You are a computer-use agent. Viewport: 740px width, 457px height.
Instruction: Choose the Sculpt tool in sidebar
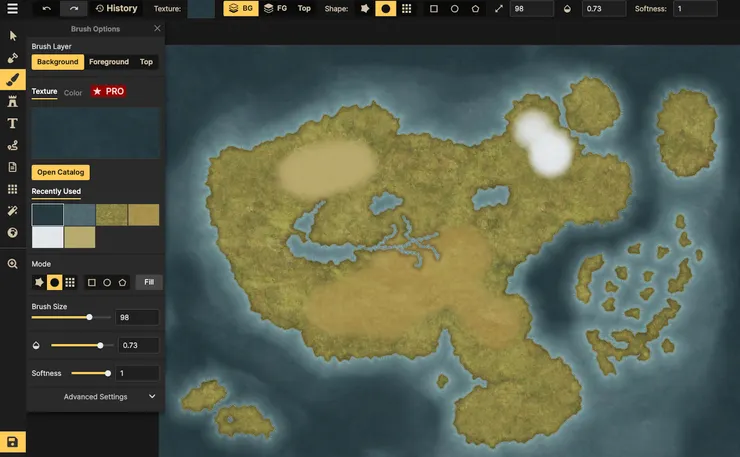pyautogui.click(x=13, y=58)
